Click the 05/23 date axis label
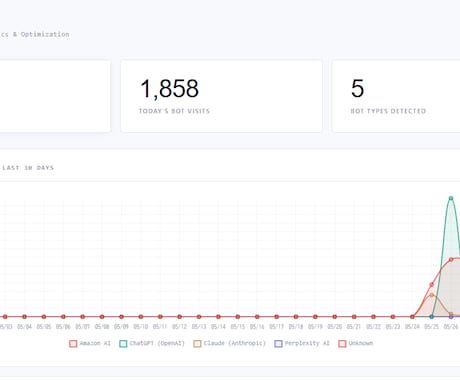The image size is (460, 380). pyautogui.click(x=393, y=327)
